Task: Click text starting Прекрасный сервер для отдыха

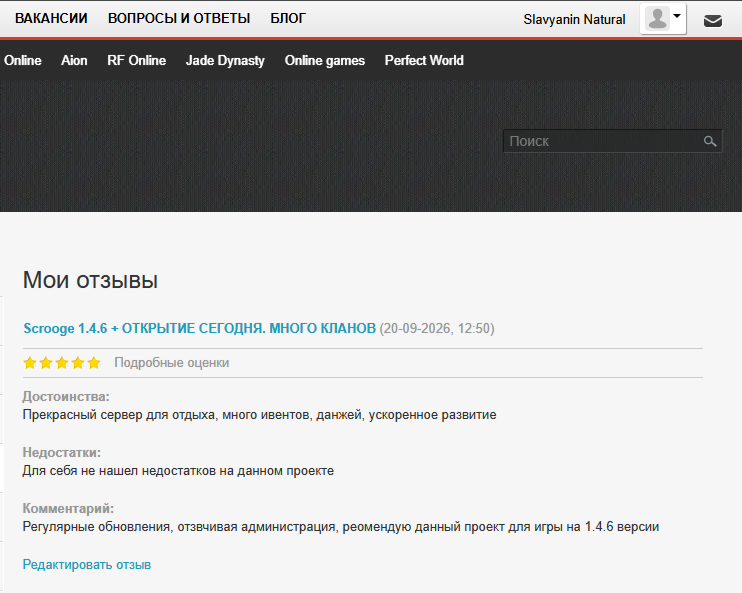Action: pyautogui.click(x=259, y=415)
